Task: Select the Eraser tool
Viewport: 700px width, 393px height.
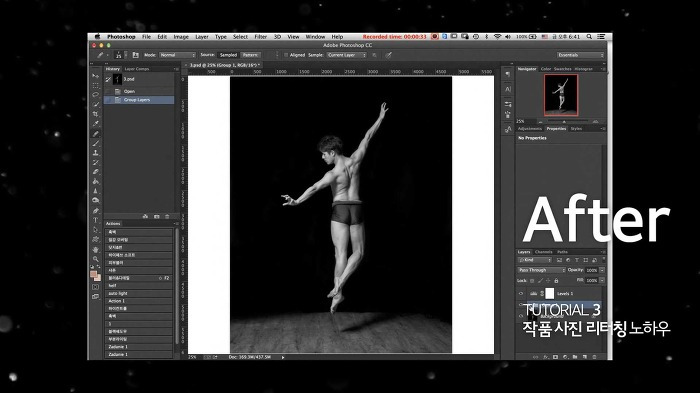Action: coord(96,171)
